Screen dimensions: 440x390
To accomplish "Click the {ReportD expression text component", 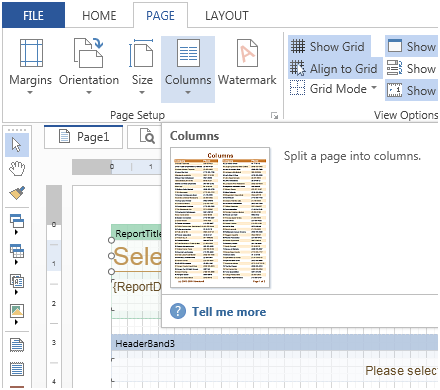I will coord(137,287).
